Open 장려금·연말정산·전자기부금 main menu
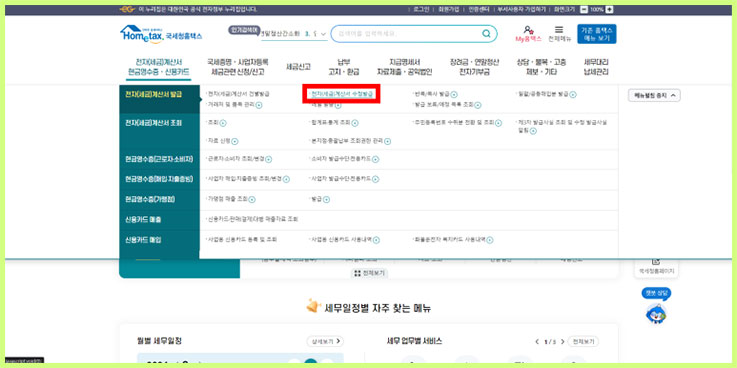 tap(474, 67)
